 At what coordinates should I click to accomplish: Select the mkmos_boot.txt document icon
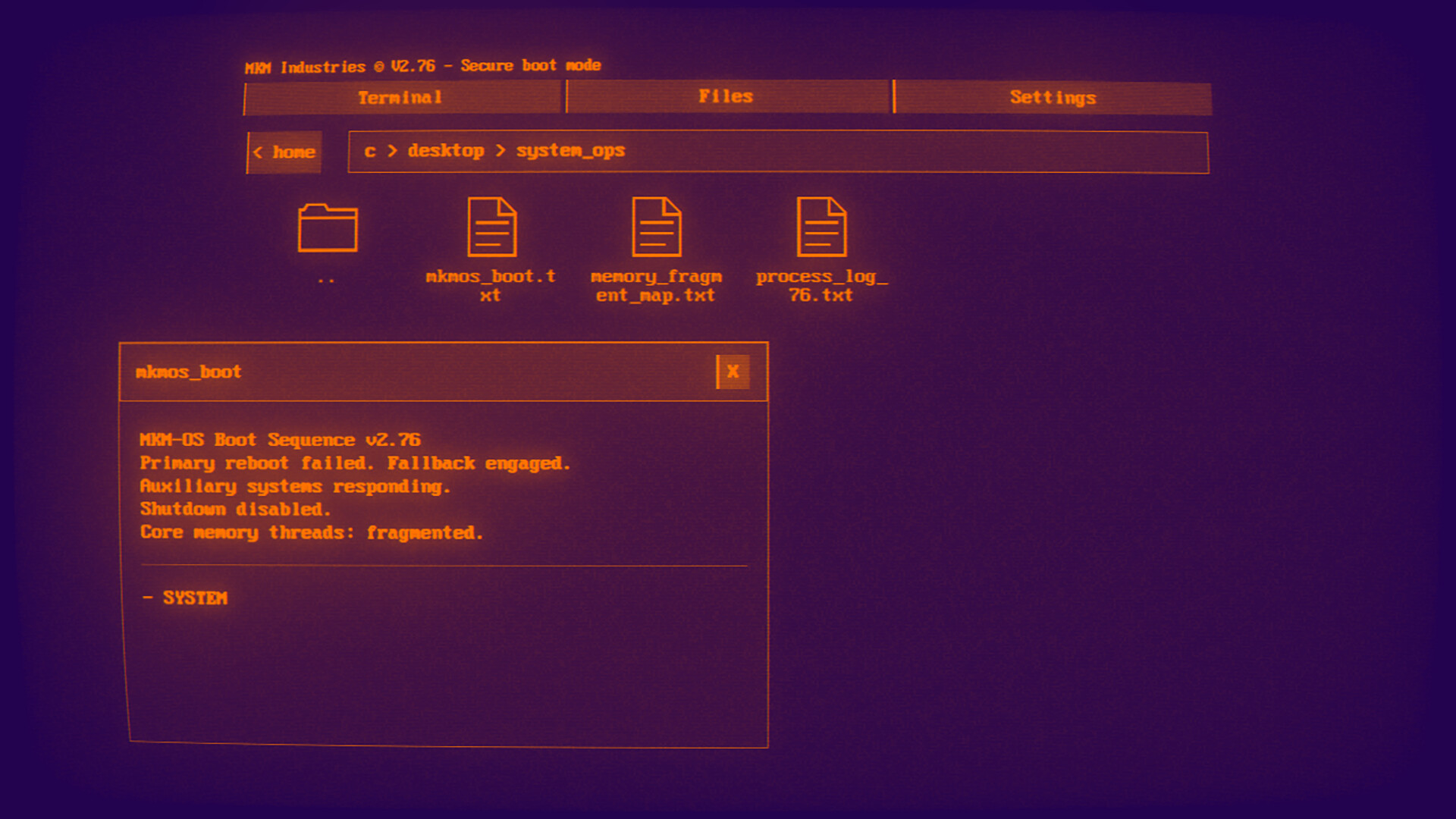491,227
